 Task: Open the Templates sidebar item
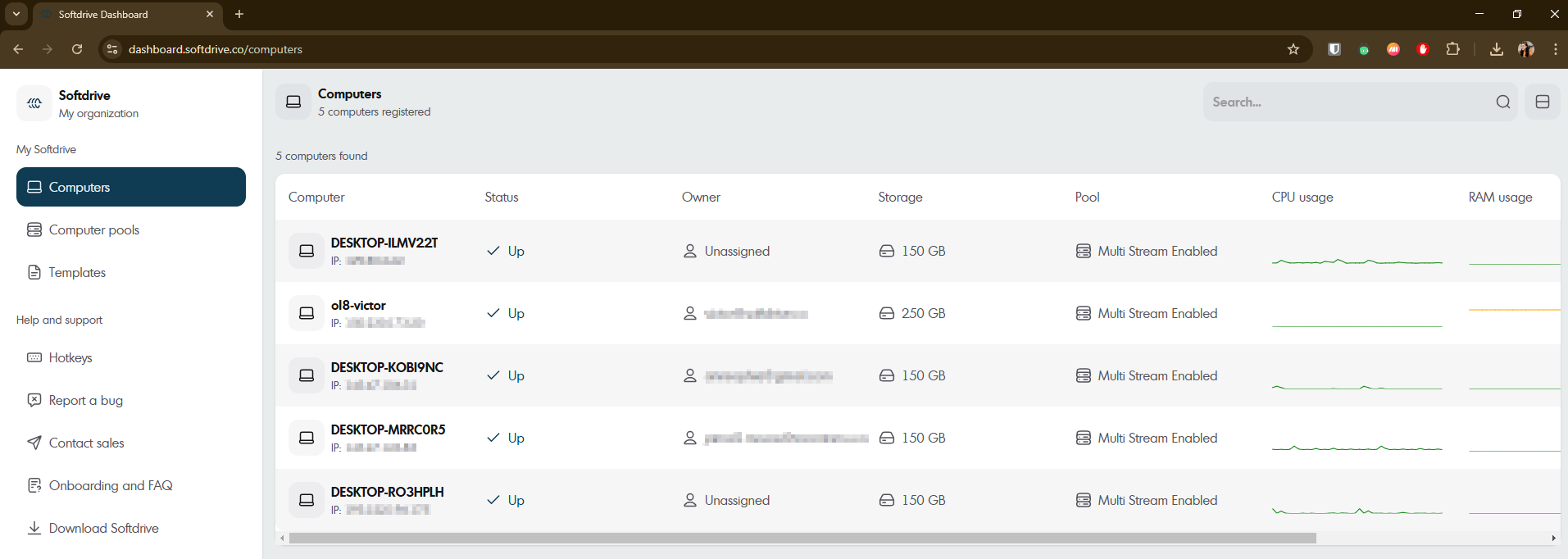click(131, 272)
